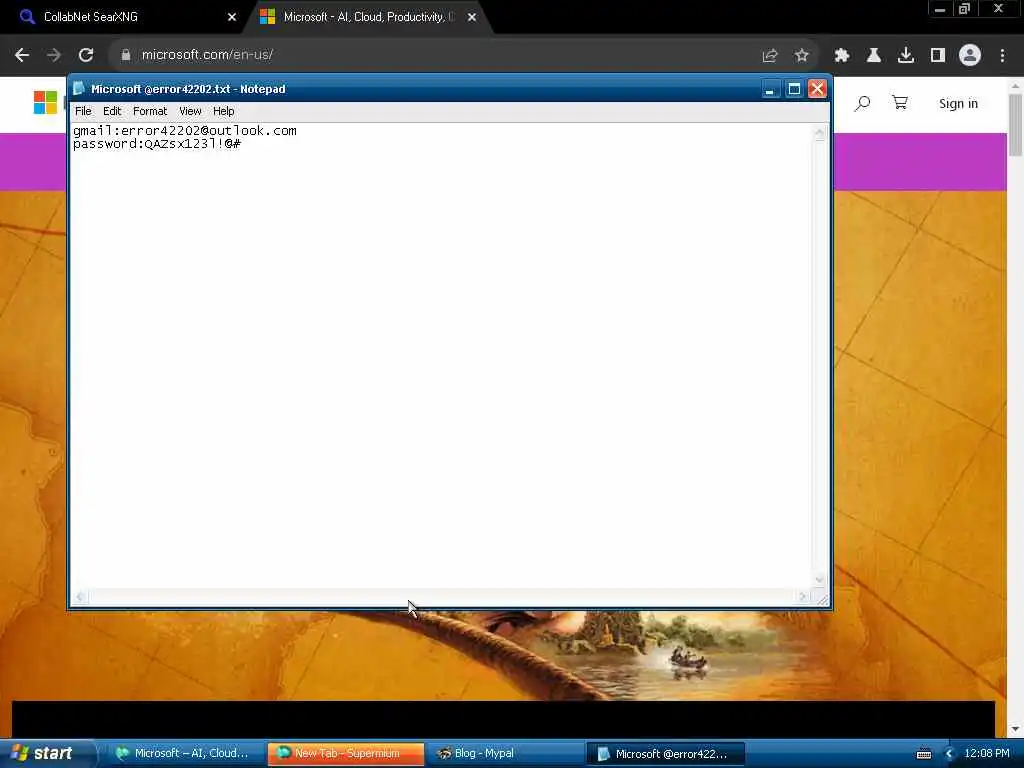Reload the microsoft.com page

86,55
